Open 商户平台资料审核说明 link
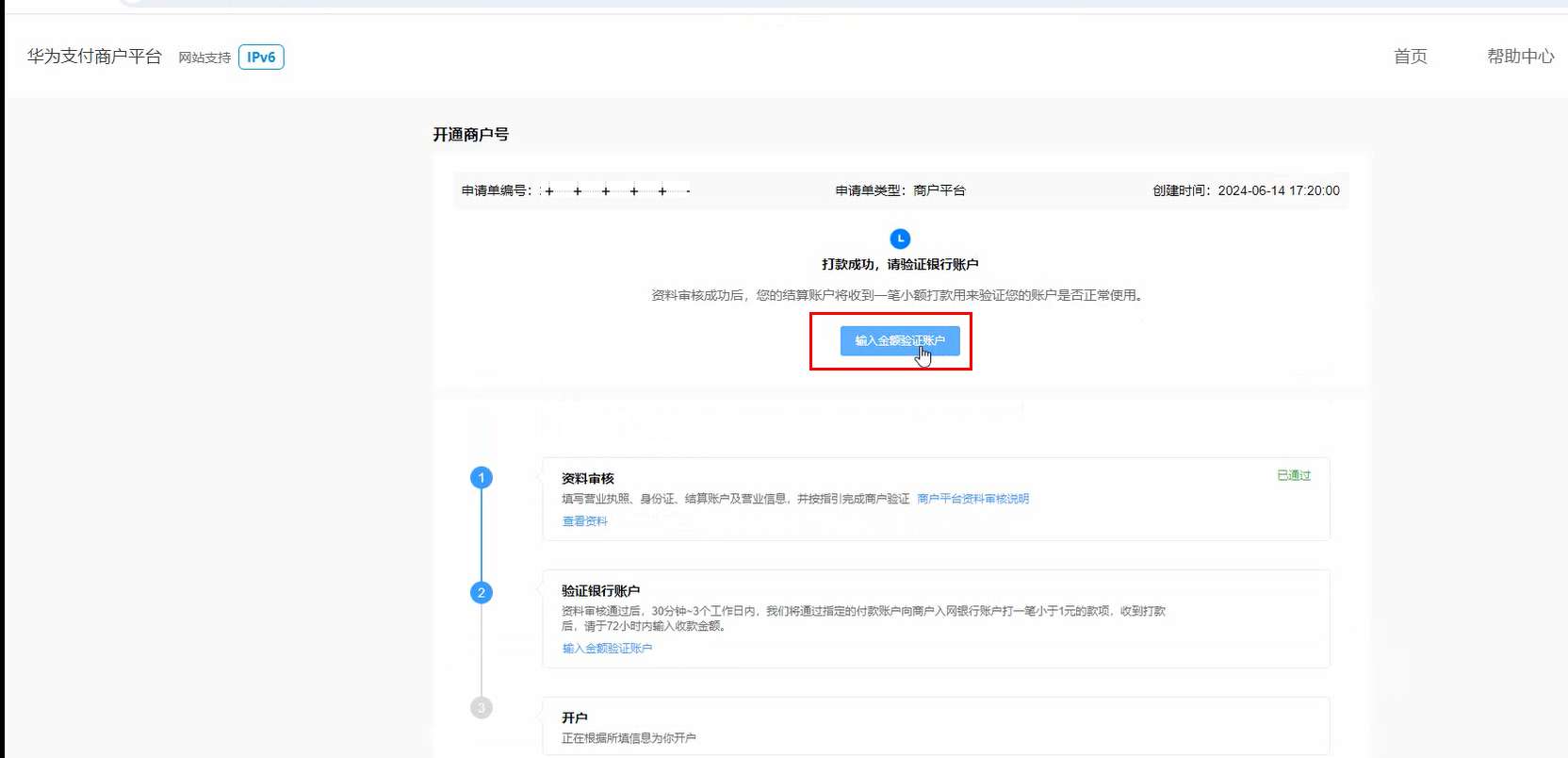The height and width of the screenshot is (758, 1568). (x=972, y=499)
